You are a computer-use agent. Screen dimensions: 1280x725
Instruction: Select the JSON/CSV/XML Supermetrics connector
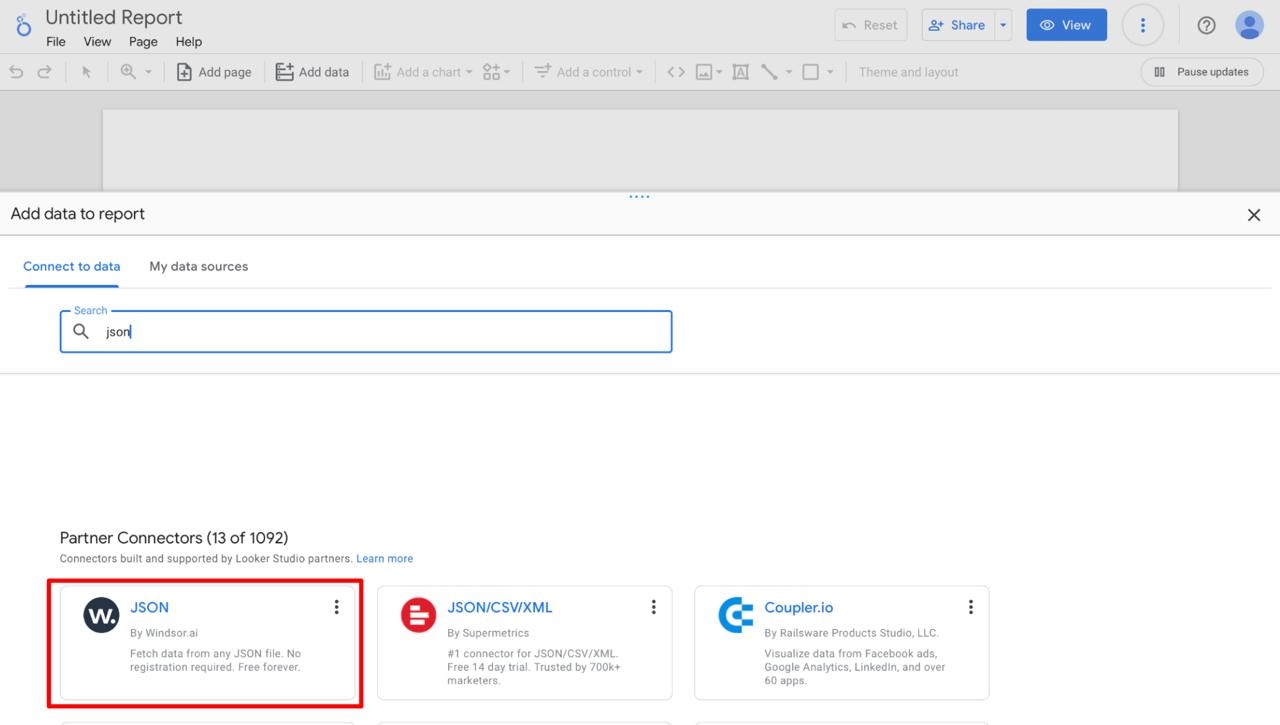coord(525,643)
